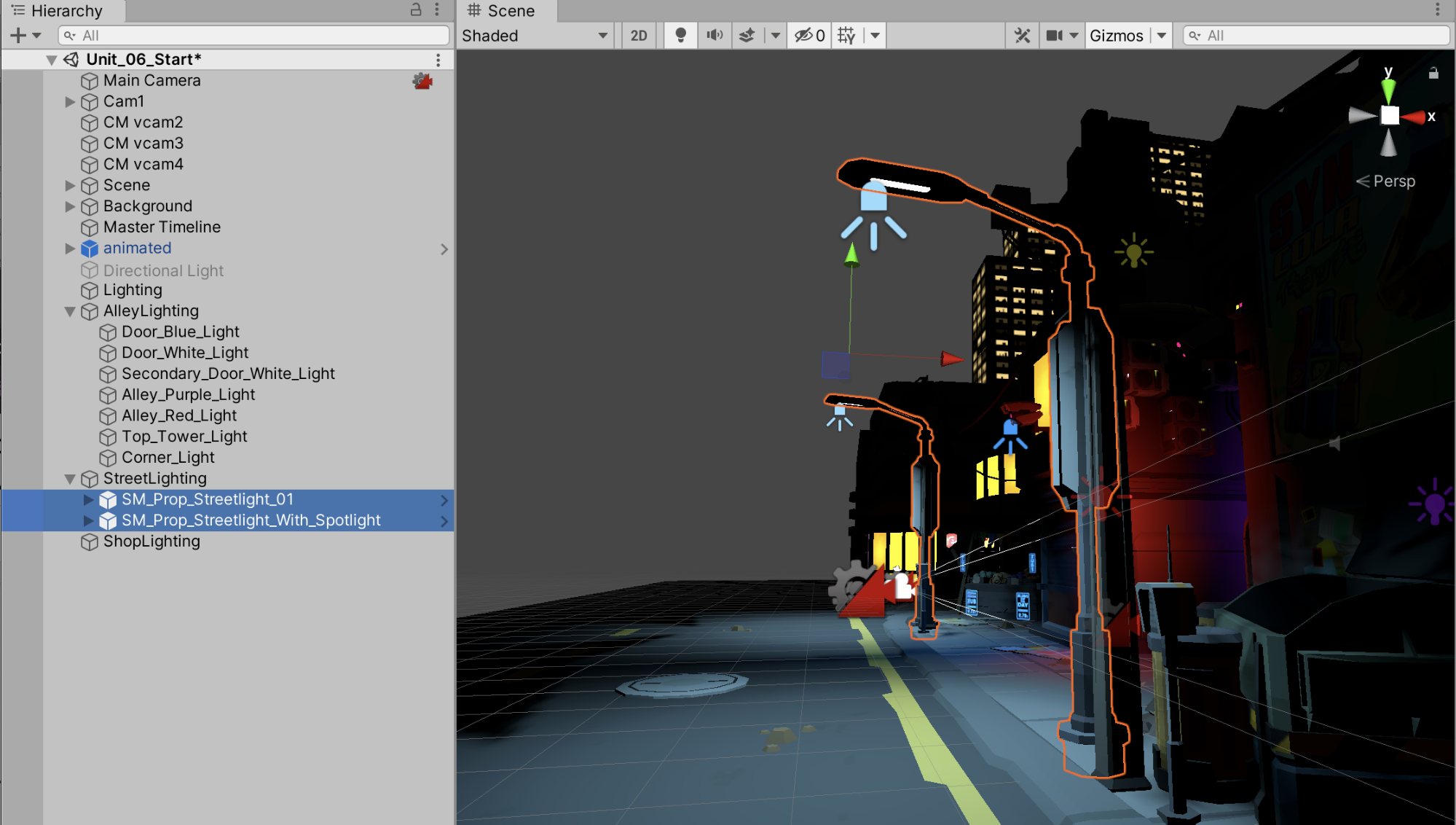
Task: Click the Hierarchy panel lock icon
Action: coord(416,9)
